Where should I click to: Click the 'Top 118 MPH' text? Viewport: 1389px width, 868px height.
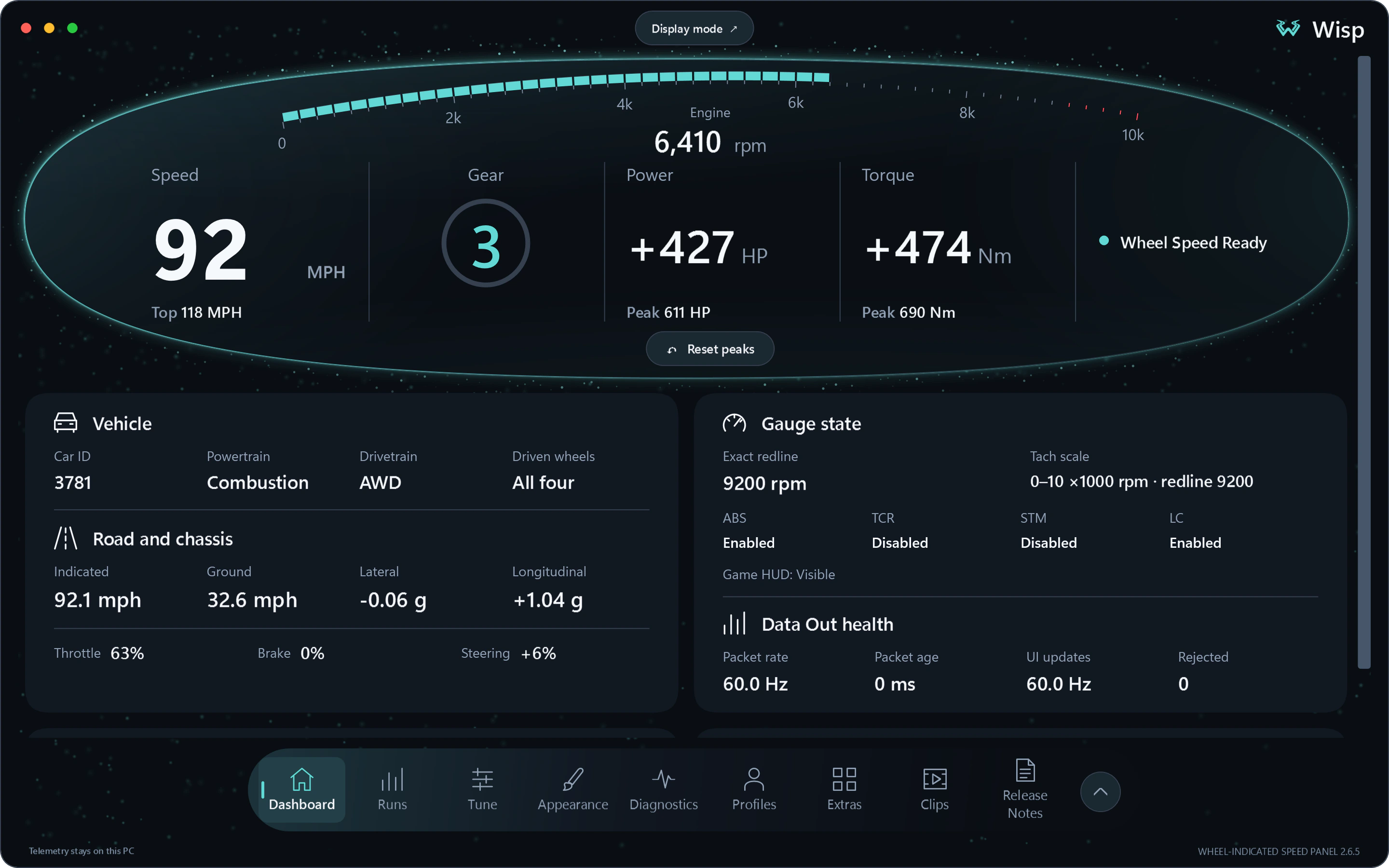(196, 312)
